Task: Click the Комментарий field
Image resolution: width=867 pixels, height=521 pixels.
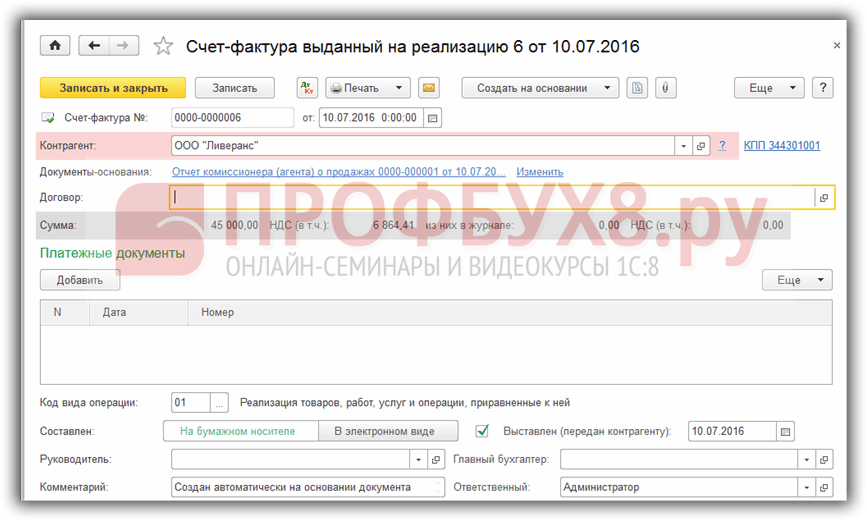Action: tap(308, 487)
